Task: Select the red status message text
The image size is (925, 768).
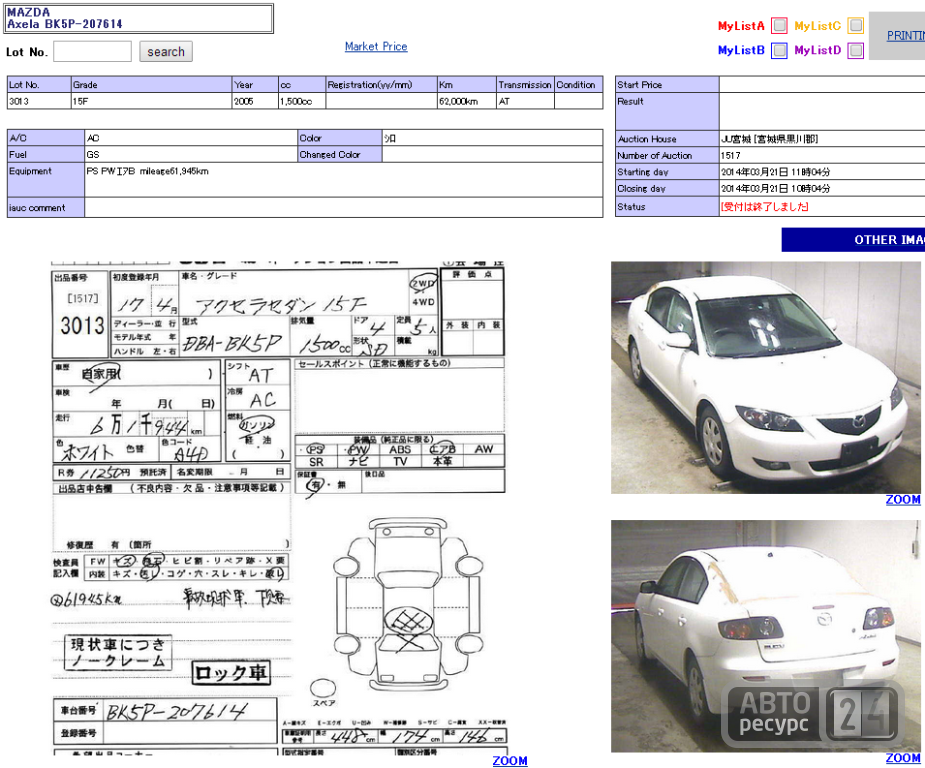Action: point(764,207)
